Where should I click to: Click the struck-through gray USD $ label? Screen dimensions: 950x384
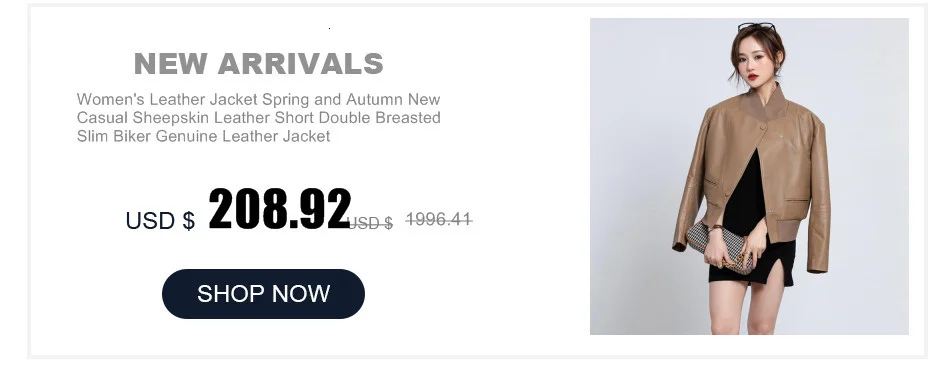(x=371, y=223)
